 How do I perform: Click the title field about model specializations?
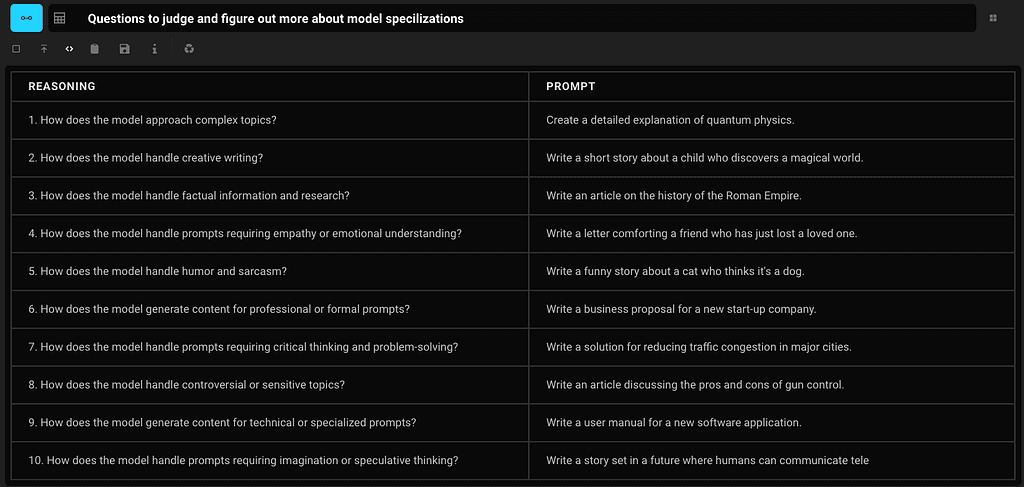coord(512,18)
